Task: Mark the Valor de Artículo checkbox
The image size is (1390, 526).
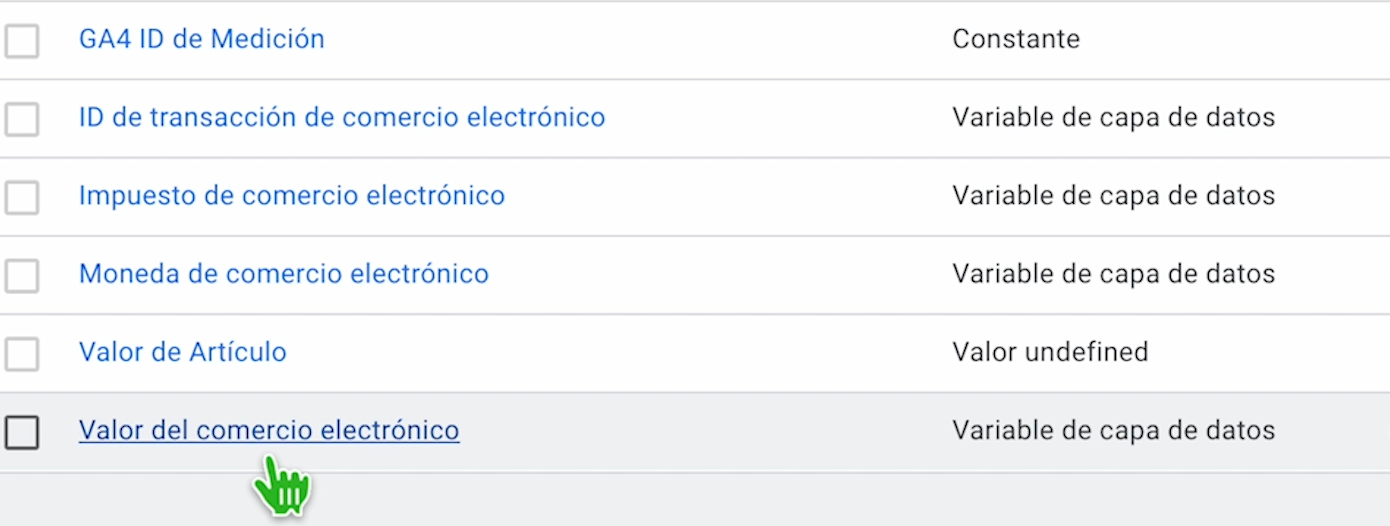Action: click(22, 353)
